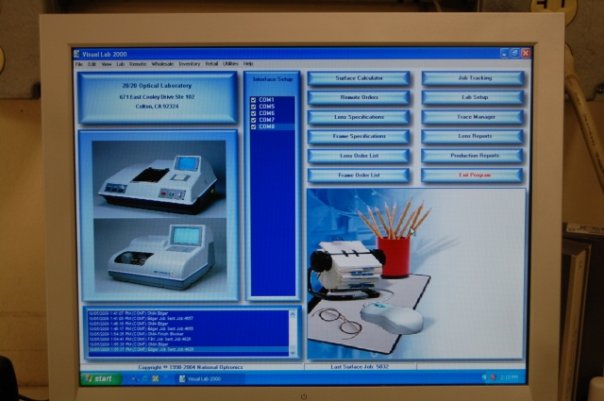Click the desk and Rolodex image
Screen dimensions: 604x401
416,274
